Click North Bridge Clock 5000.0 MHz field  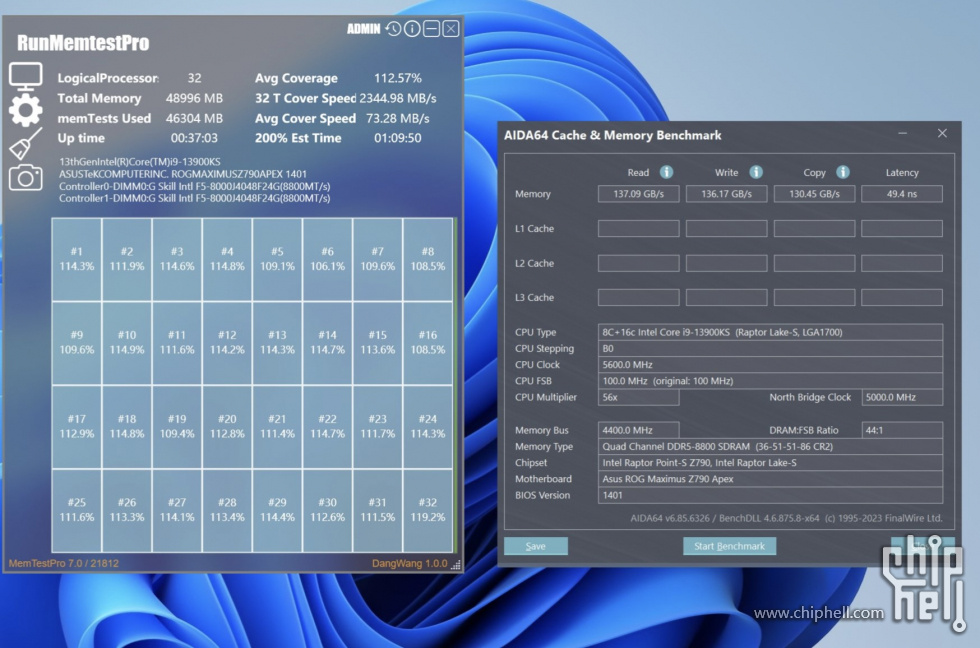[x=902, y=397]
